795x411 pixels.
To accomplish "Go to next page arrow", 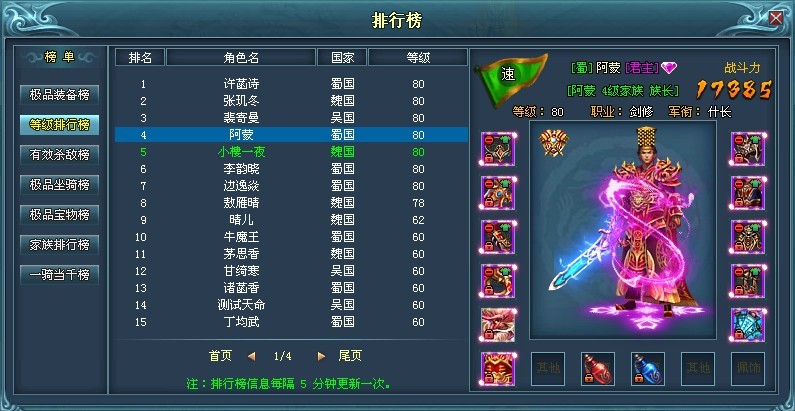I will pyautogui.click(x=321, y=356).
